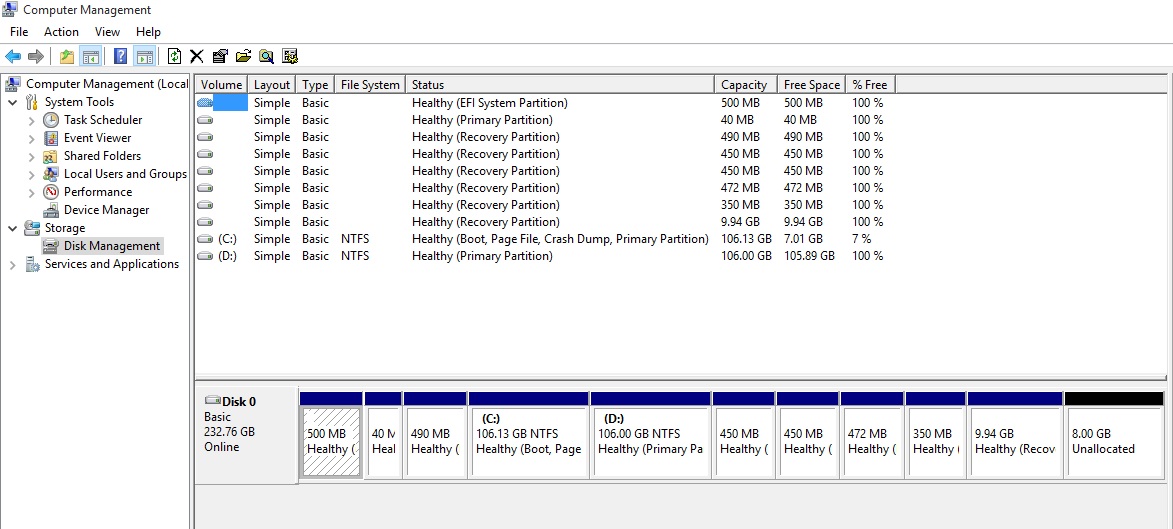The height and width of the screenshot is (529, 1173).
Task: Click the Delete X toolbar icon
Action: click(x=197, y=56)
